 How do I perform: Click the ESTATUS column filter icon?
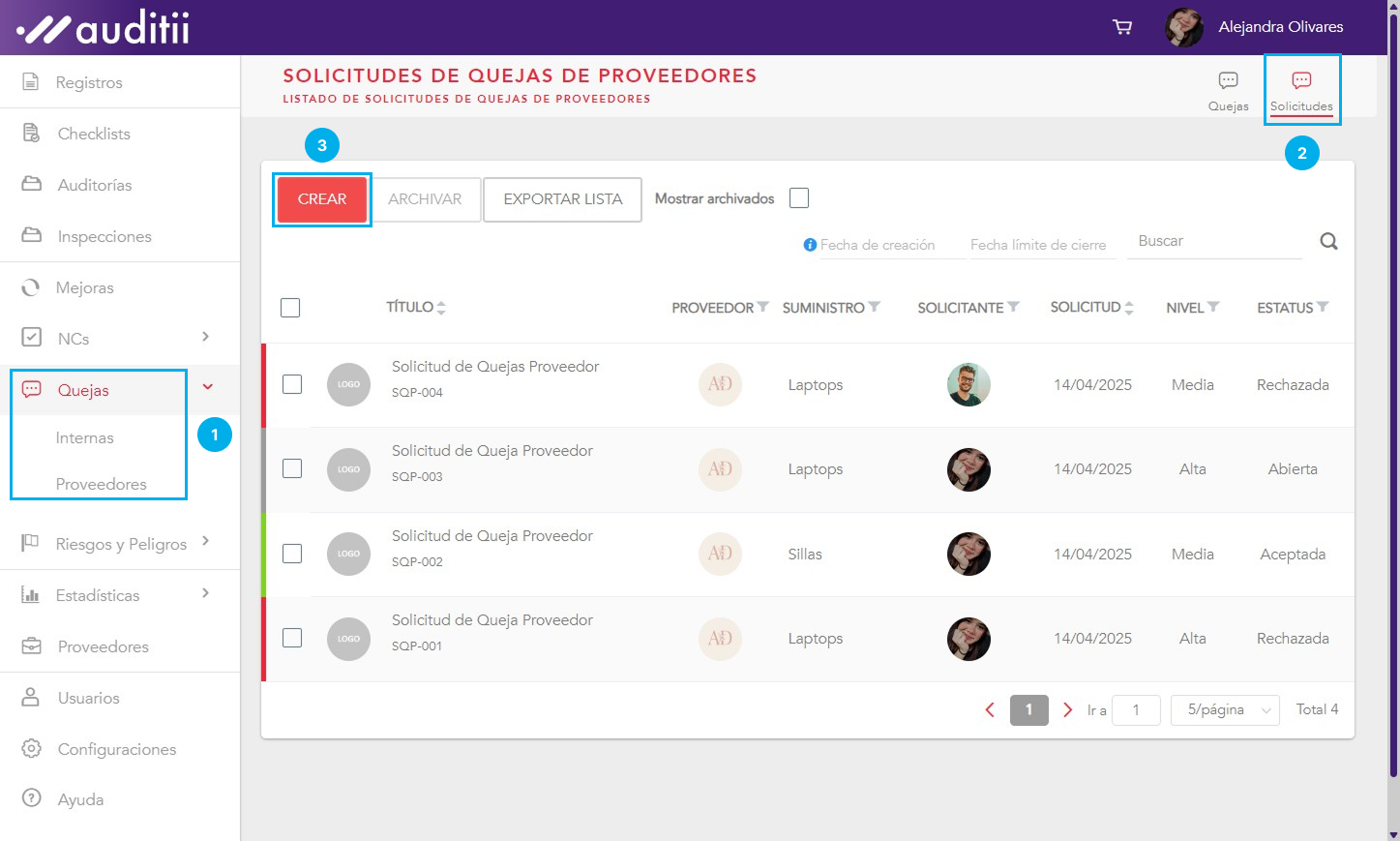(1323, 307)
